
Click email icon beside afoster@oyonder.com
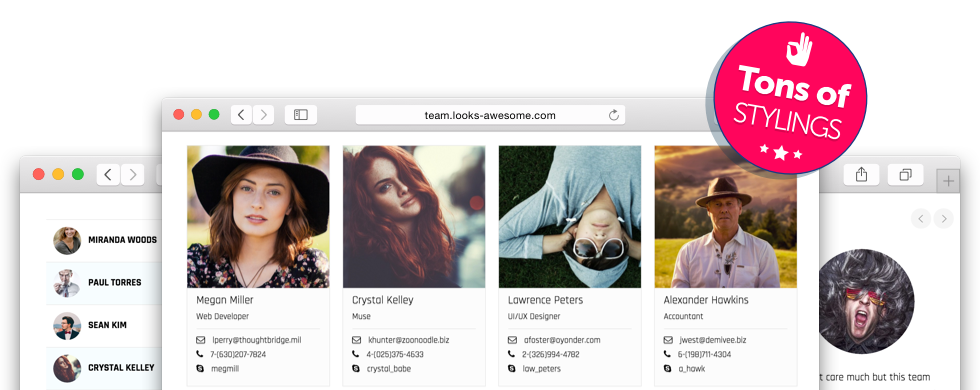[x=512, y=340]
